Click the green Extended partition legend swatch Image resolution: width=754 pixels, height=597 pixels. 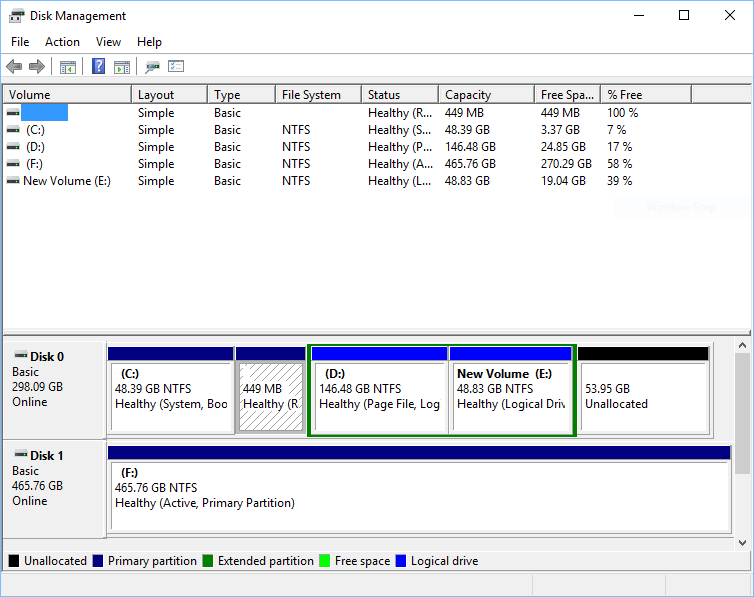click(208, 561)
